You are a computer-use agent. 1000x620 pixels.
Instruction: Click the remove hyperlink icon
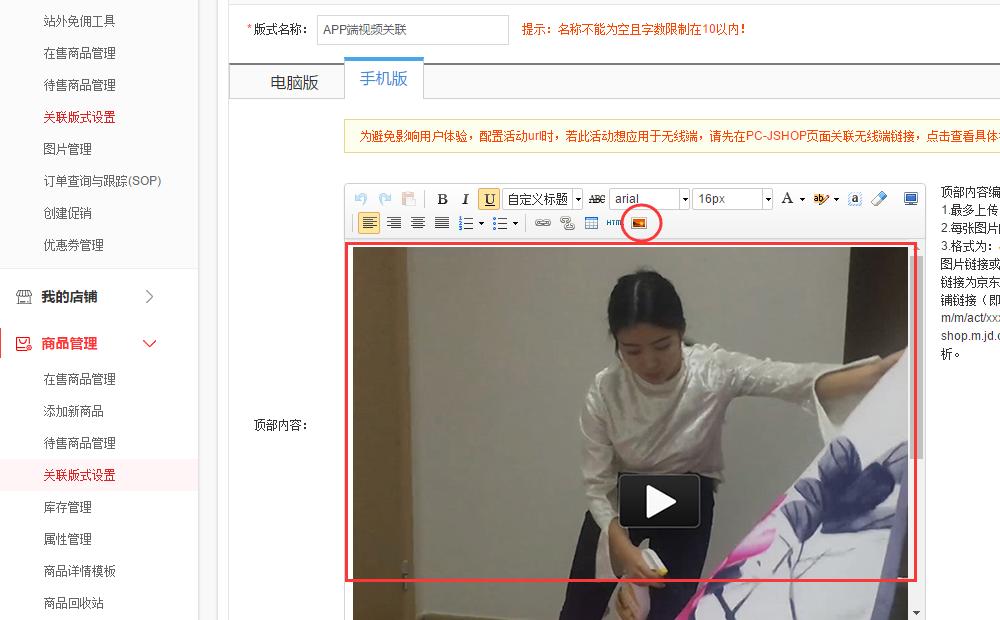[568, 224]
